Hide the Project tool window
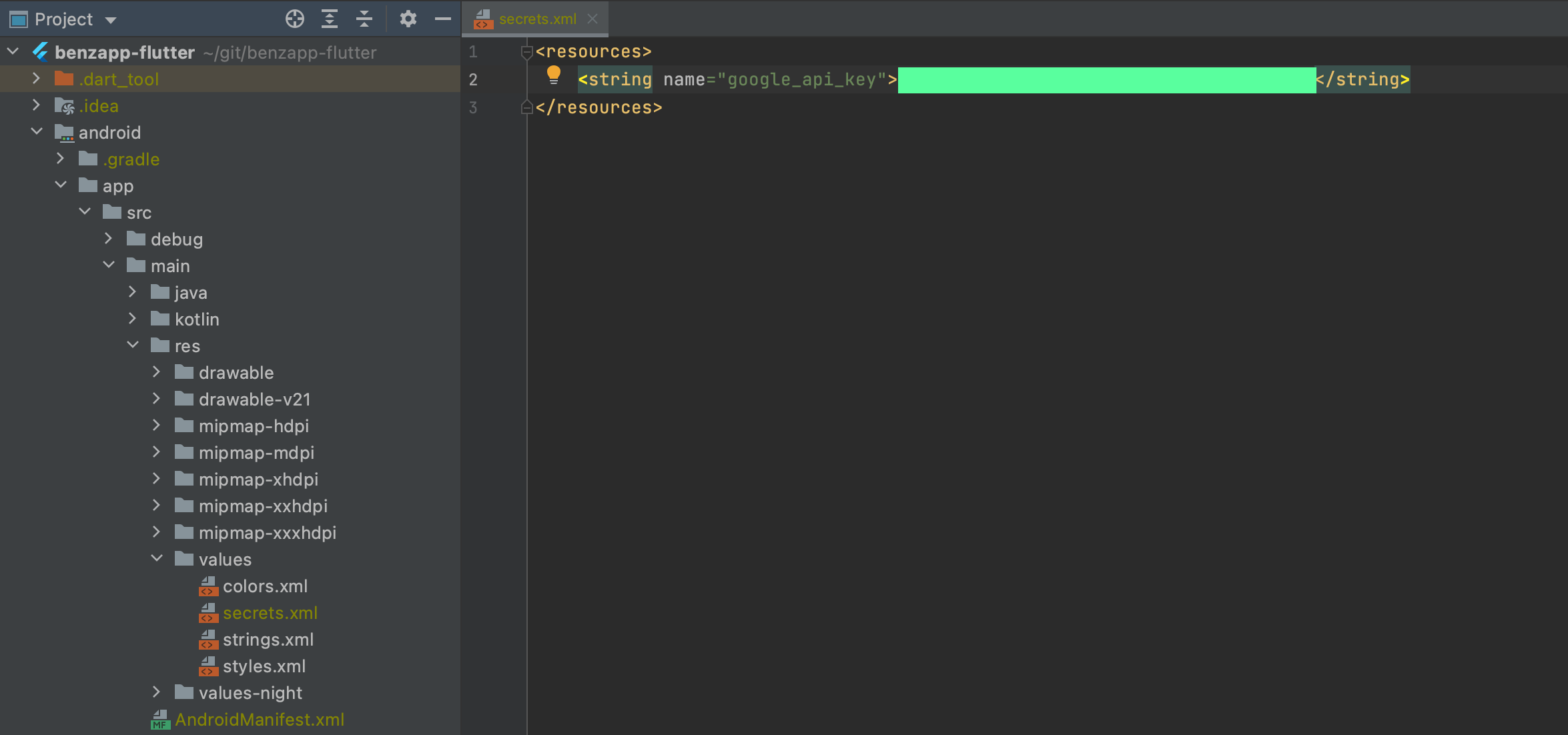The width and height of the screenshot is (1568, 735). click(443, 19)
